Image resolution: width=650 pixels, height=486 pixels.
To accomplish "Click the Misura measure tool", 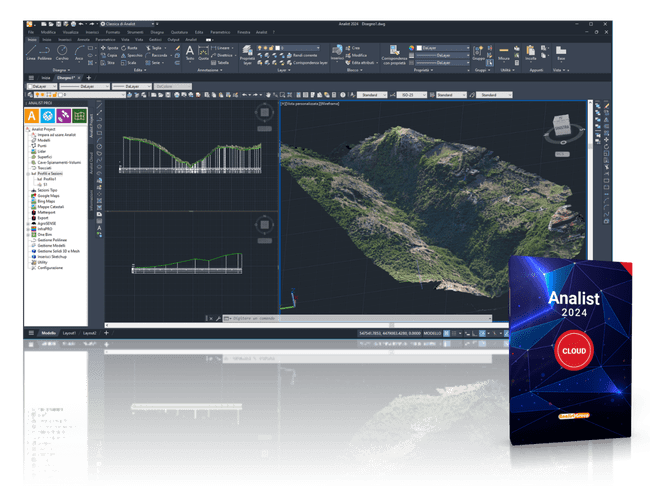I will [x=504, y=53].
